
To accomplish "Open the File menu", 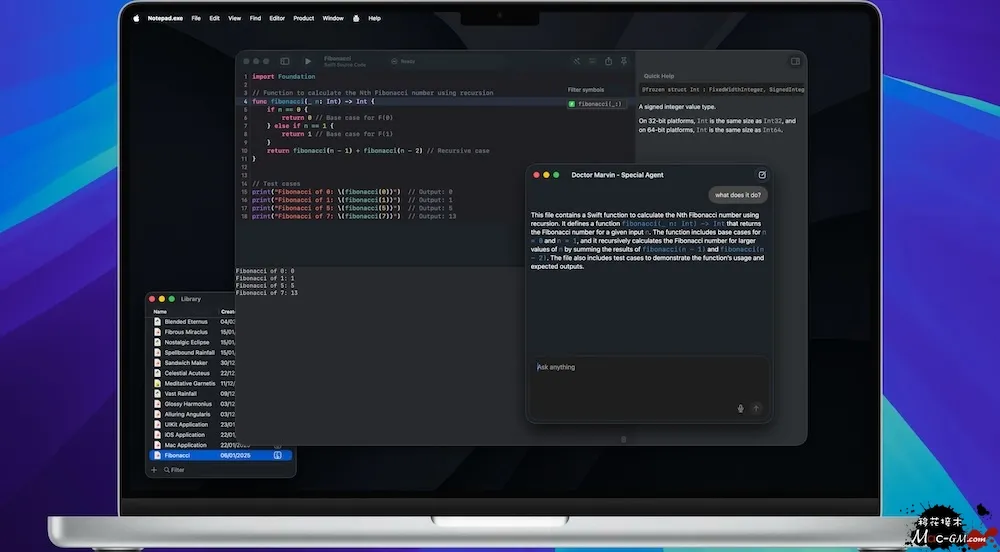I will click(x=196, y=18).
